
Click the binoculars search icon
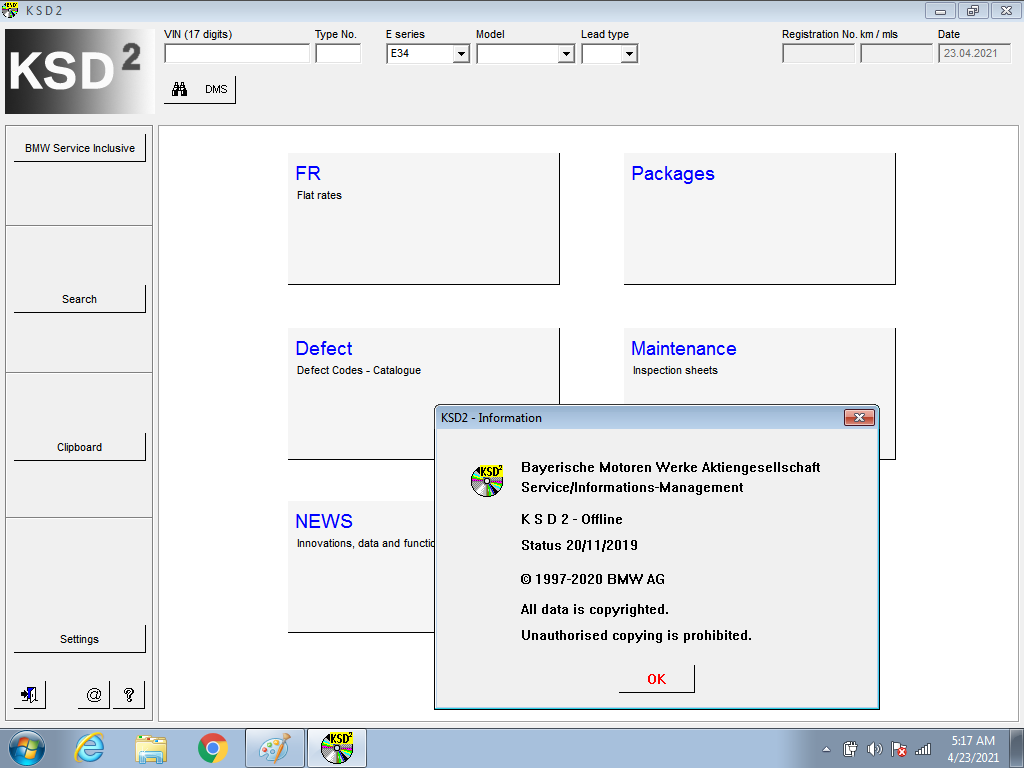click(179, 89)
